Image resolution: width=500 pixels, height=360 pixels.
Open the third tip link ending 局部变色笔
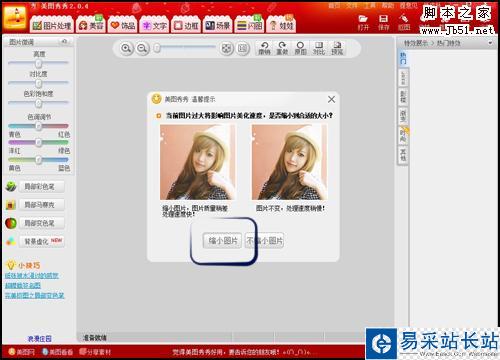click(x=34, y=295)
